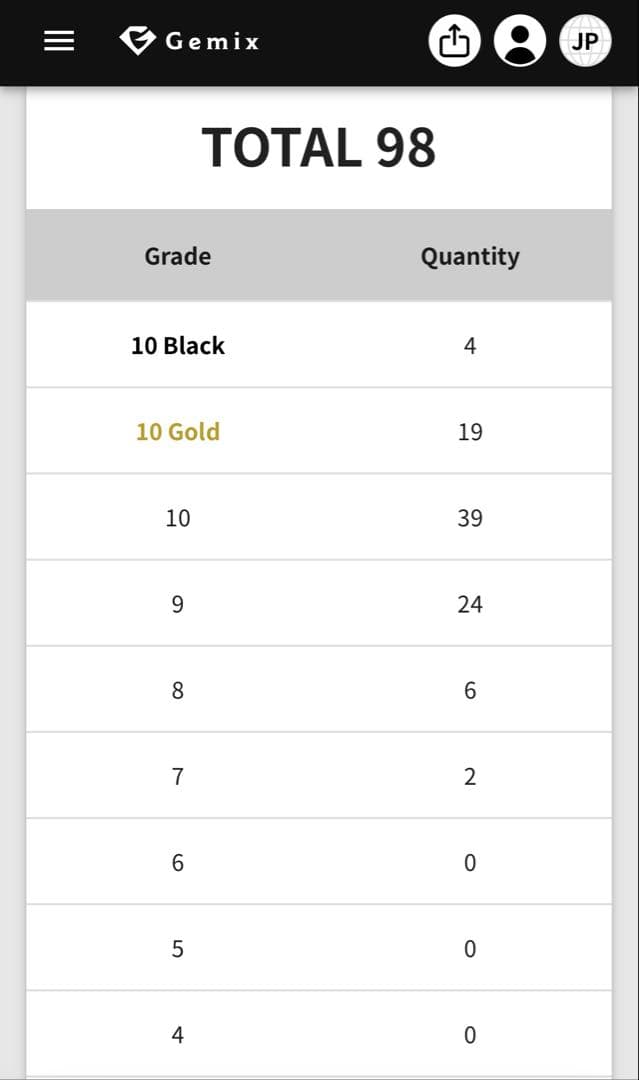This screenshot has height=1080, width=639.
Task: Select the grade 9 row label
Action: tap(178, 603)
